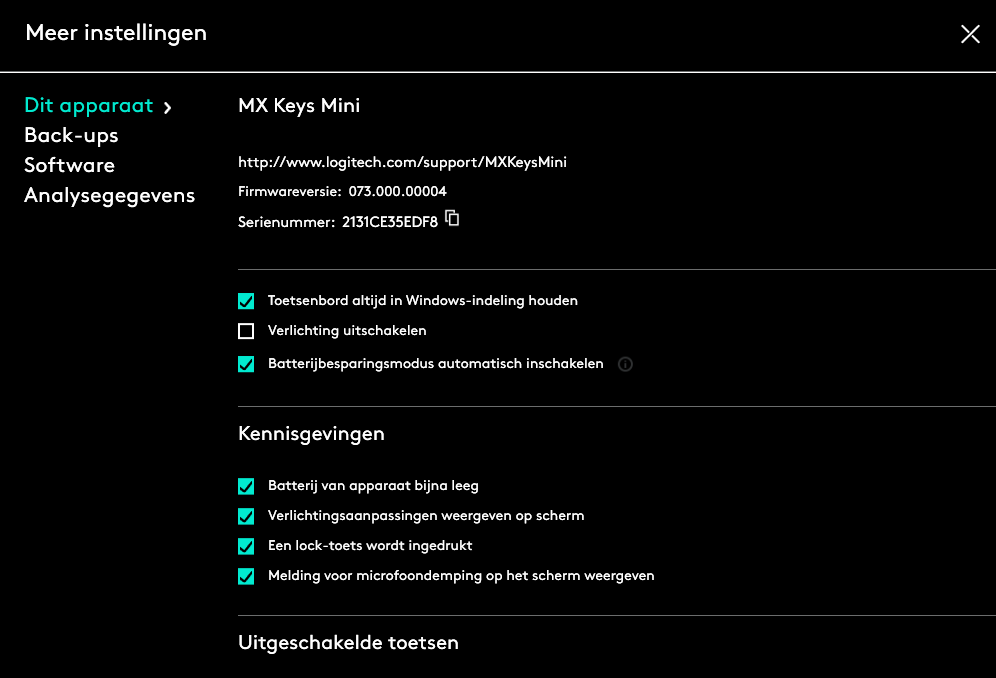This screenshot has height=678, width=996.
Task: Click the Uitgeschakelde toetsen heading
Action: click(348, 643)
